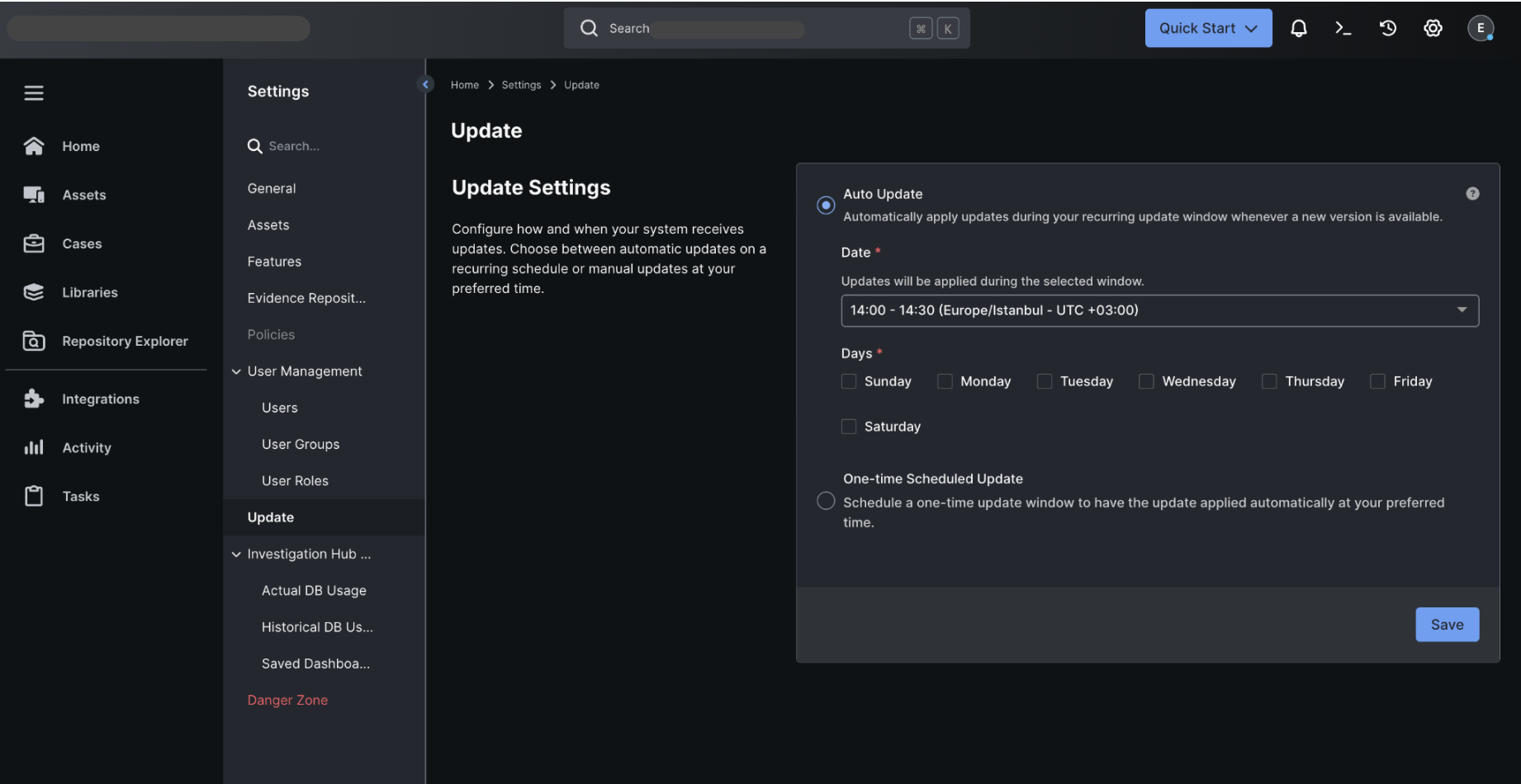The height and width of the screenshot is (784, 1521).
Task: Select One-time Scheduled Update radio button
Action: (826, 501)
